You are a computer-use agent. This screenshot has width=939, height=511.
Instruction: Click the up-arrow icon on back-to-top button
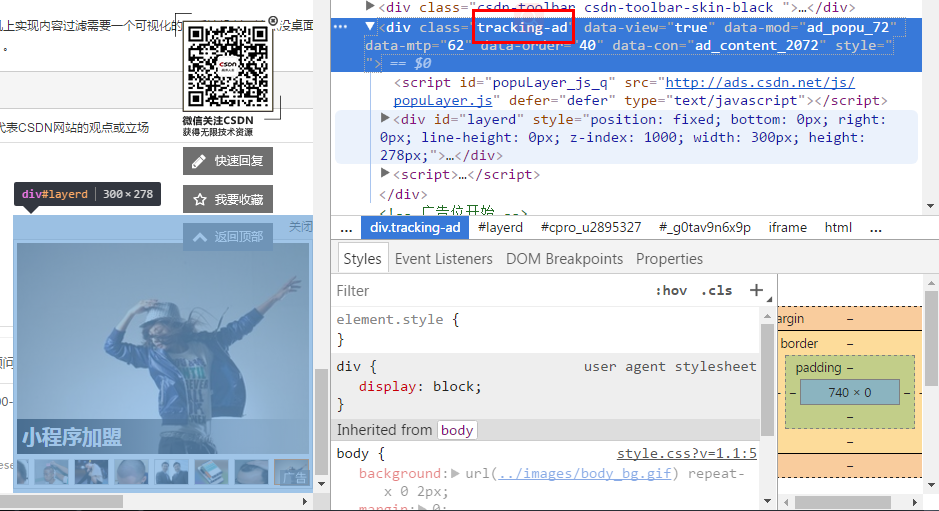click(199, 237)
